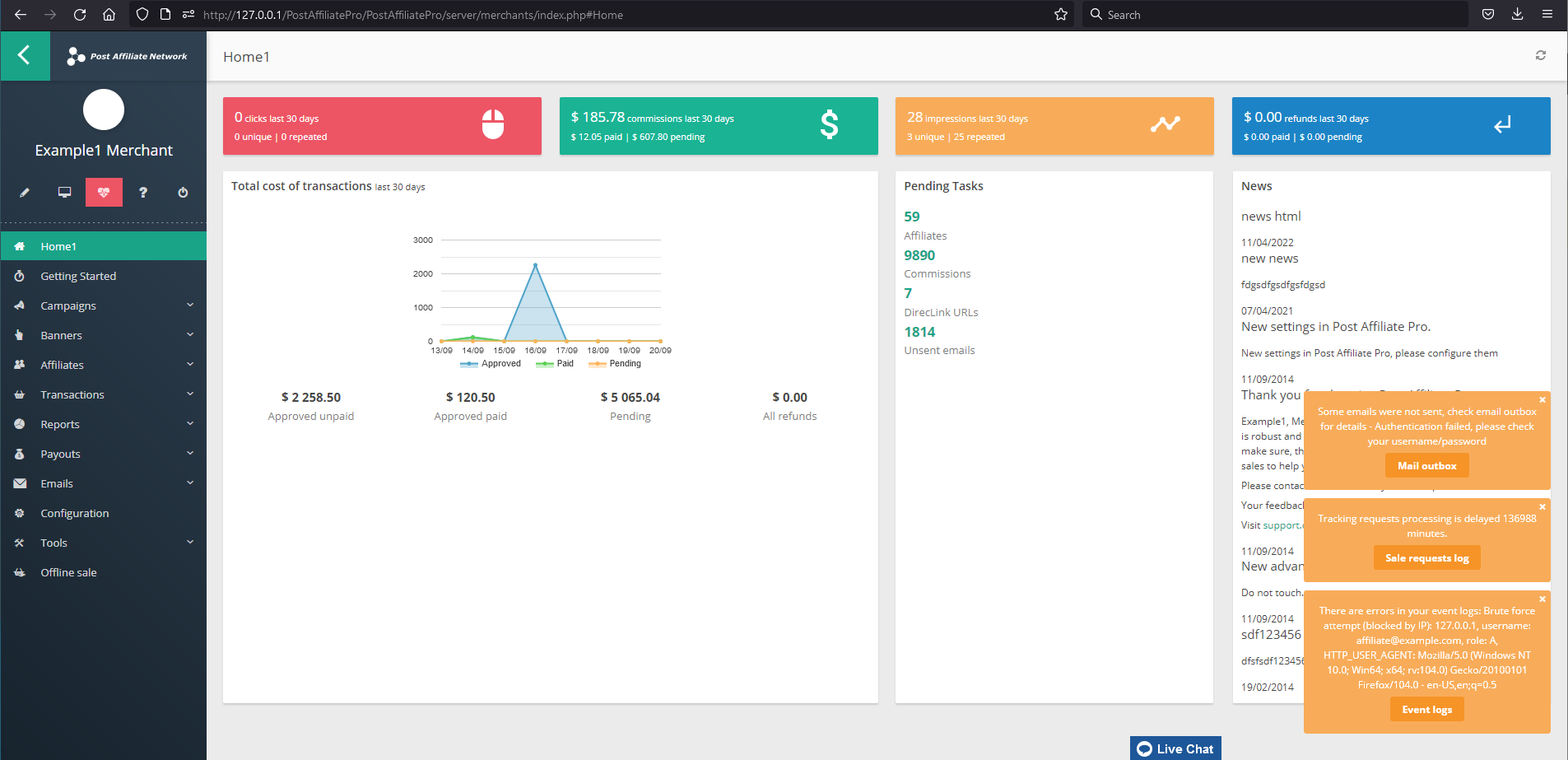Select Offline sale in the sidebar
Viewport: 1568px width, 760px height.
[68, 572]
